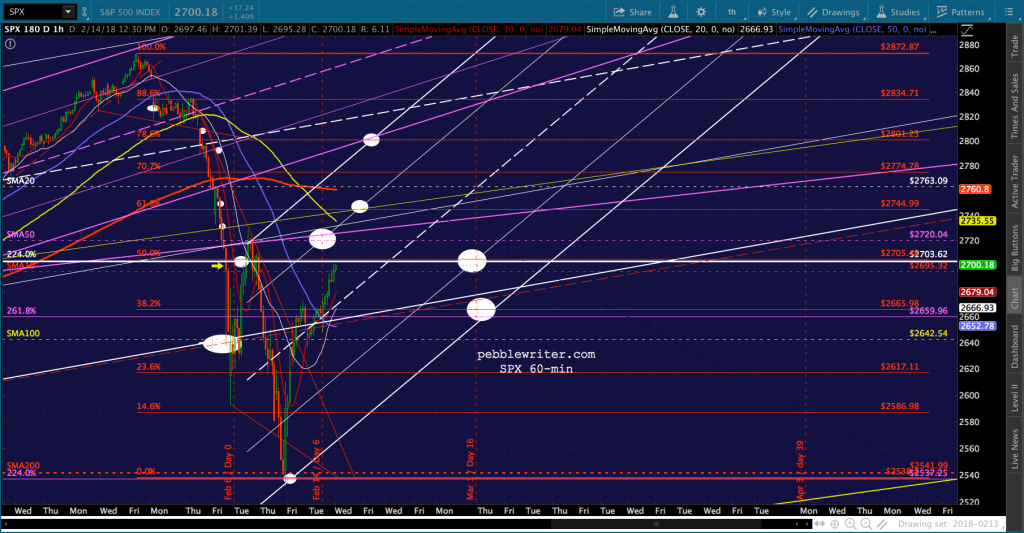Open the Times And Sales side tab
This screenshot has width=1024, height=533.
tap(1015, 106)
